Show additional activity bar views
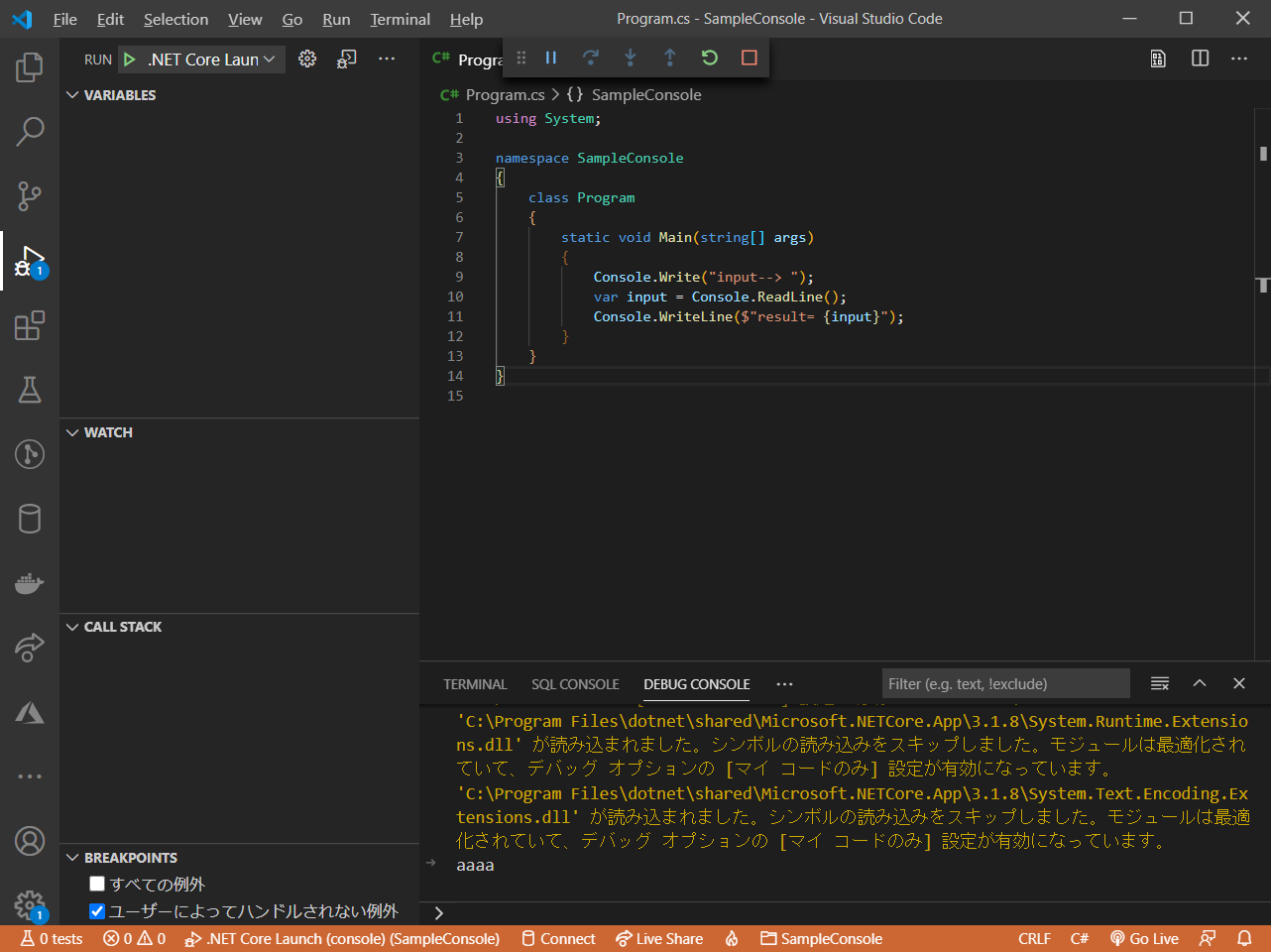The width and height of the screenshot is (1271, 952). click(x=30, y=776)
